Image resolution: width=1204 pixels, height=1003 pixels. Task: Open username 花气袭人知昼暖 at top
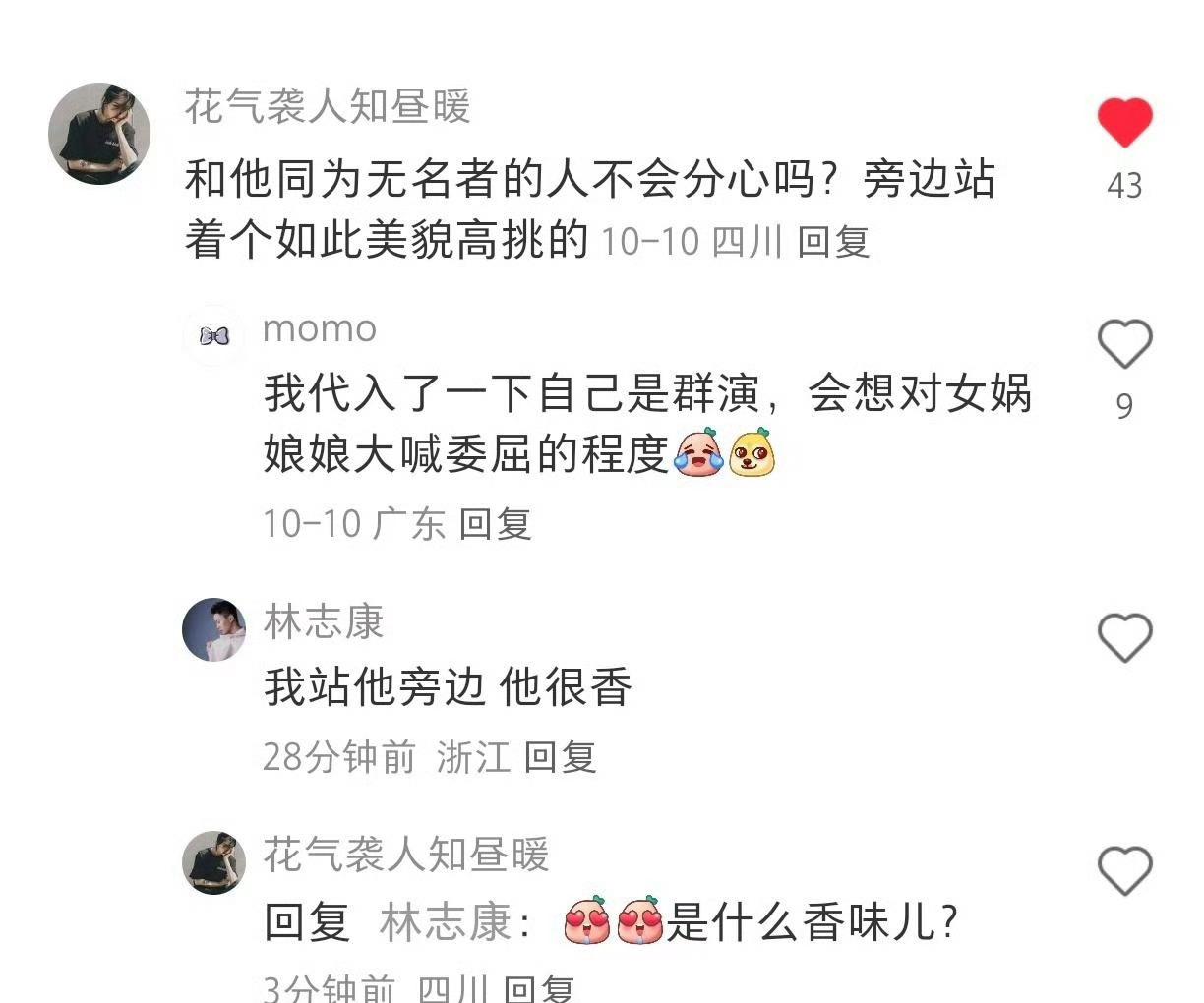tap(328, 106)
